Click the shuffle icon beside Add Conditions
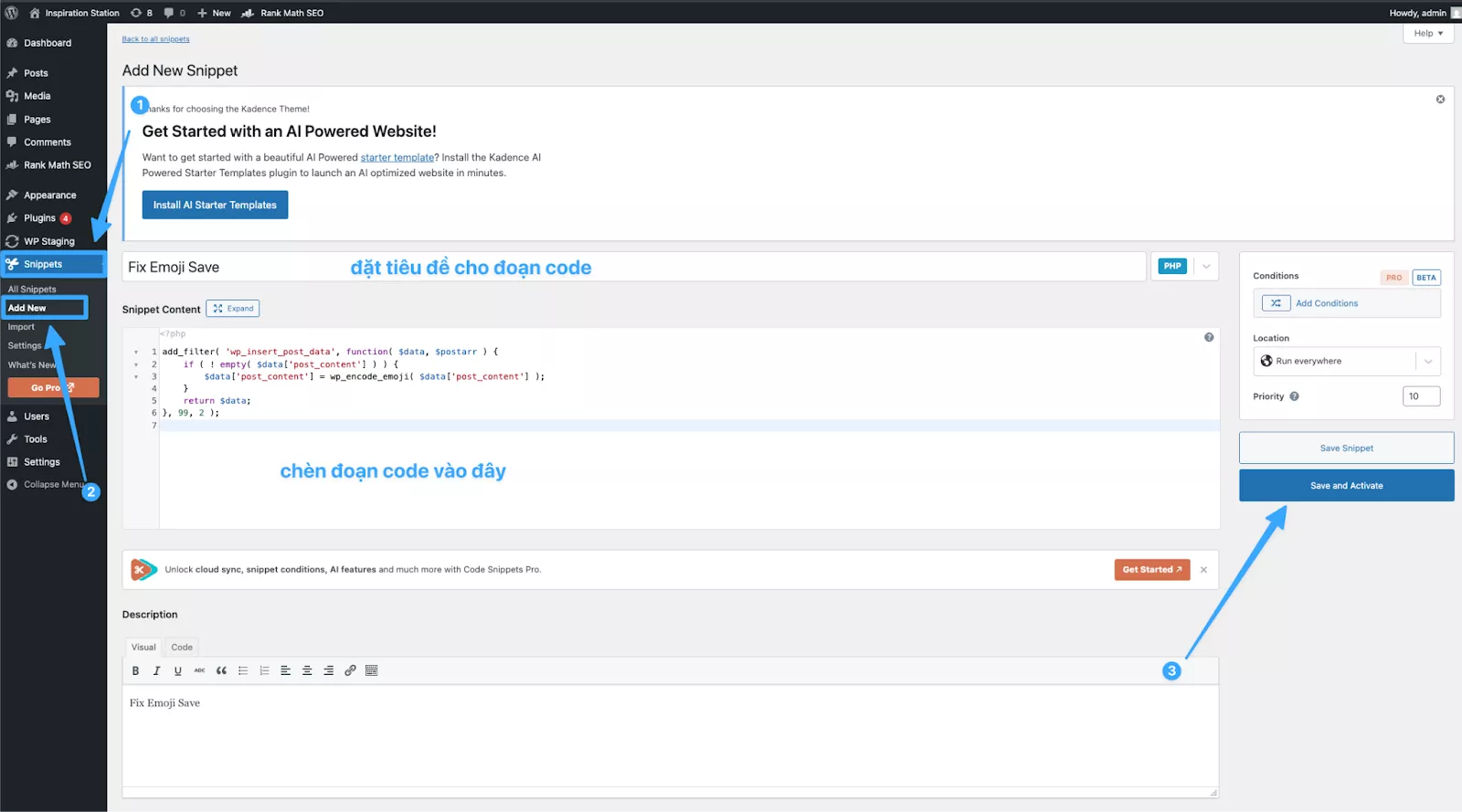1462x812 pixels. [1276, 303]
